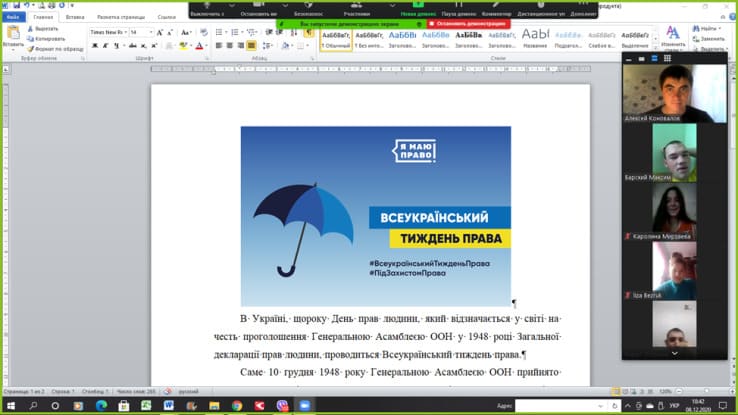Click Zoom Annotate (Комментировать) icon
Screen dimensions: 738x415
coord(497,5)
